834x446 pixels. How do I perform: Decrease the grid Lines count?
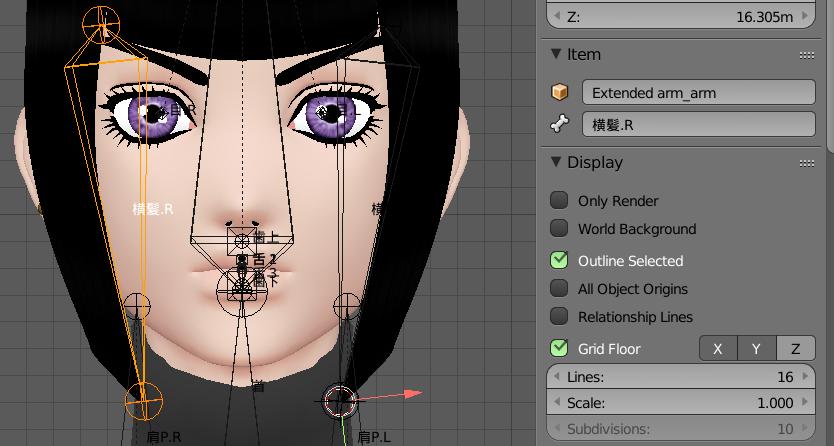pyautogui.click(x=557, y=376)
